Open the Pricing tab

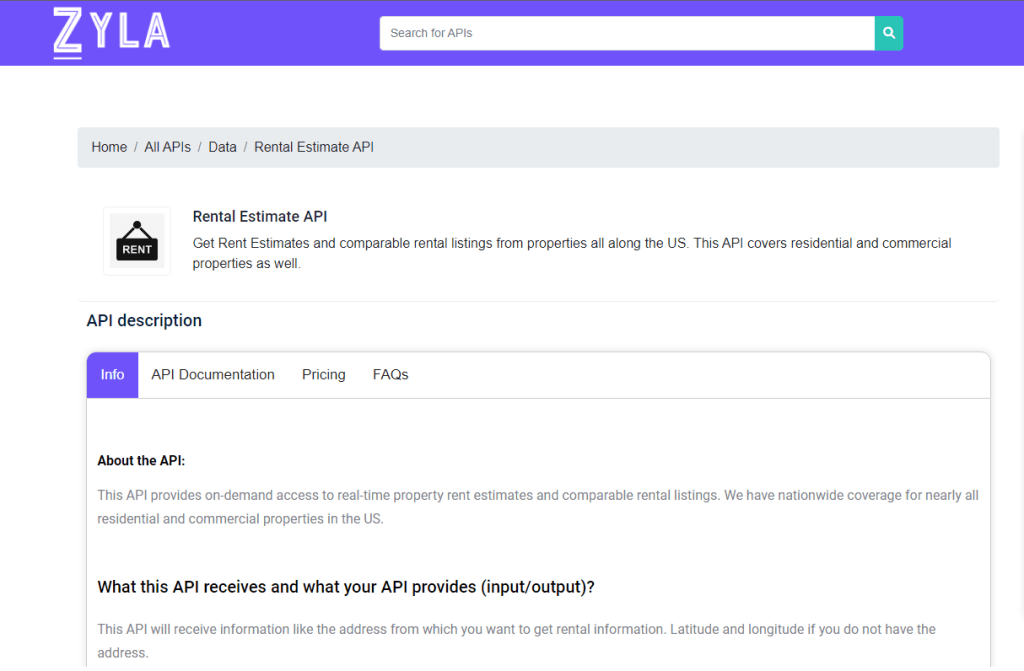click(323, 375)
